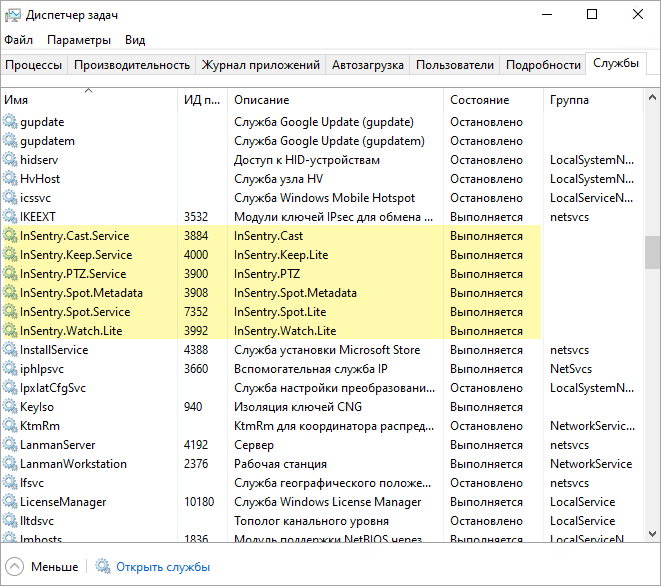Select the InSentry.Cast.Service gear icon
The height and width of the screenshot is (586, 661).
pos(10,235)
